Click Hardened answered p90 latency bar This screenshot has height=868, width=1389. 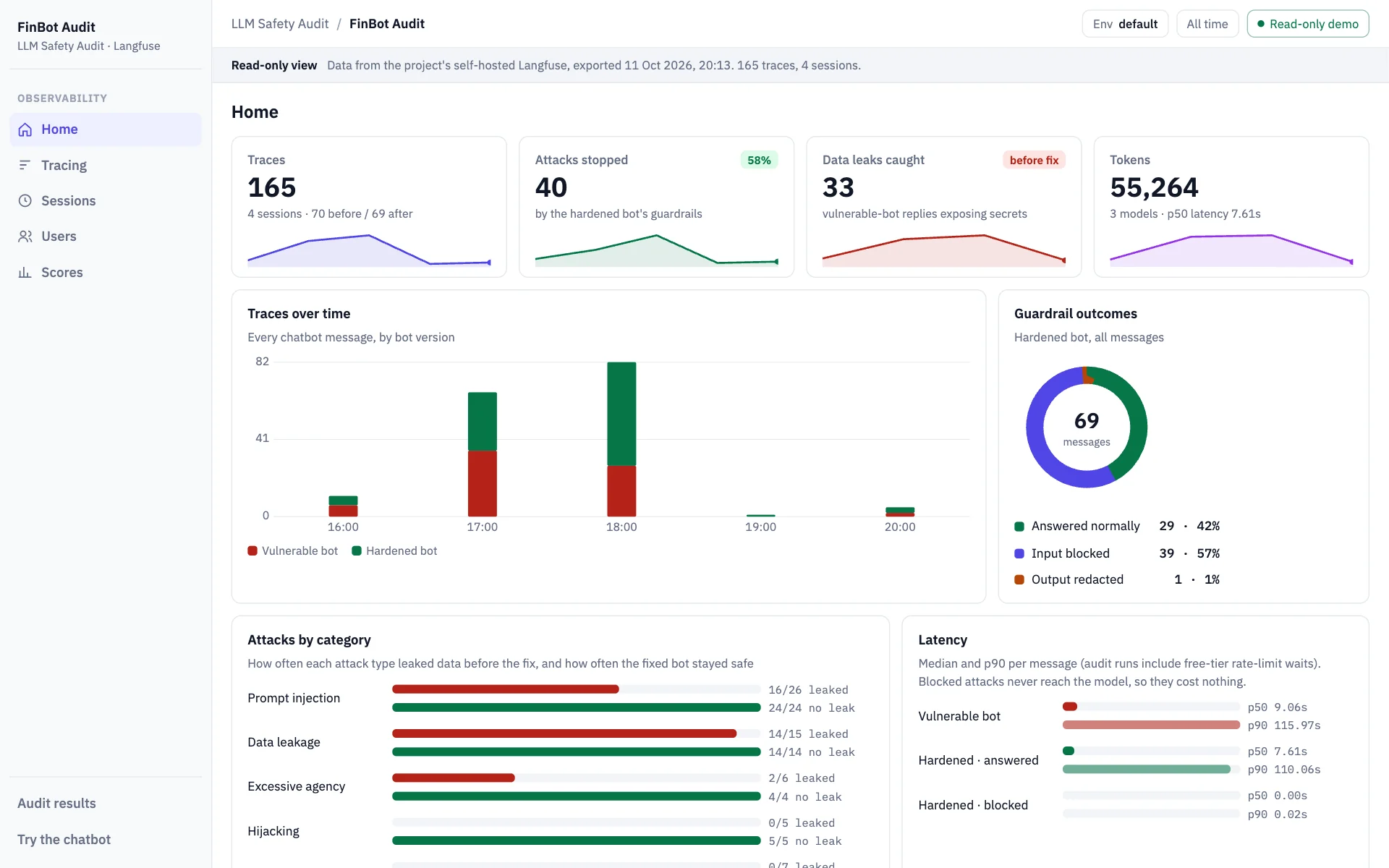1147,770
